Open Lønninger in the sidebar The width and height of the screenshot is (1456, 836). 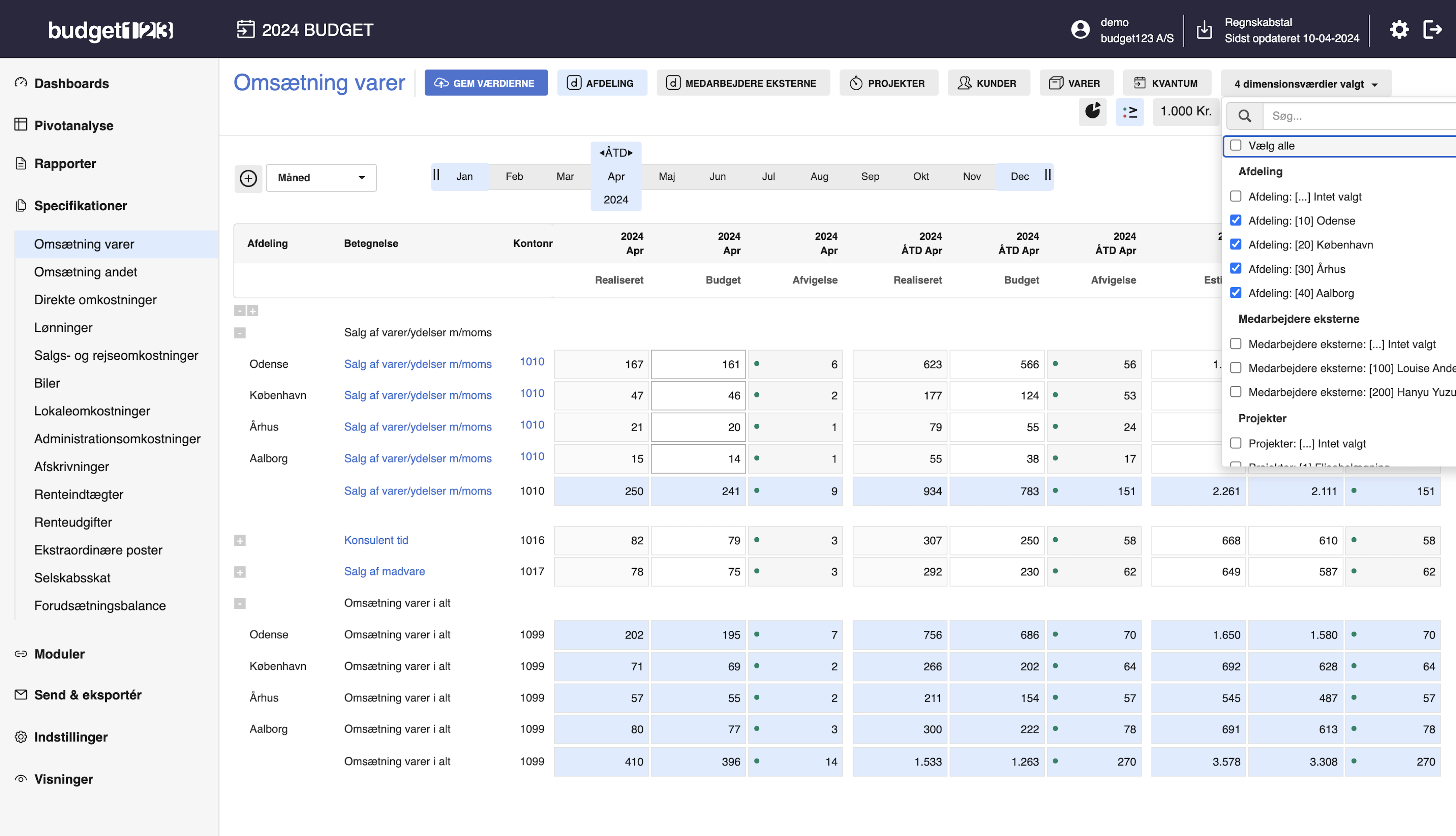(63, 328)
